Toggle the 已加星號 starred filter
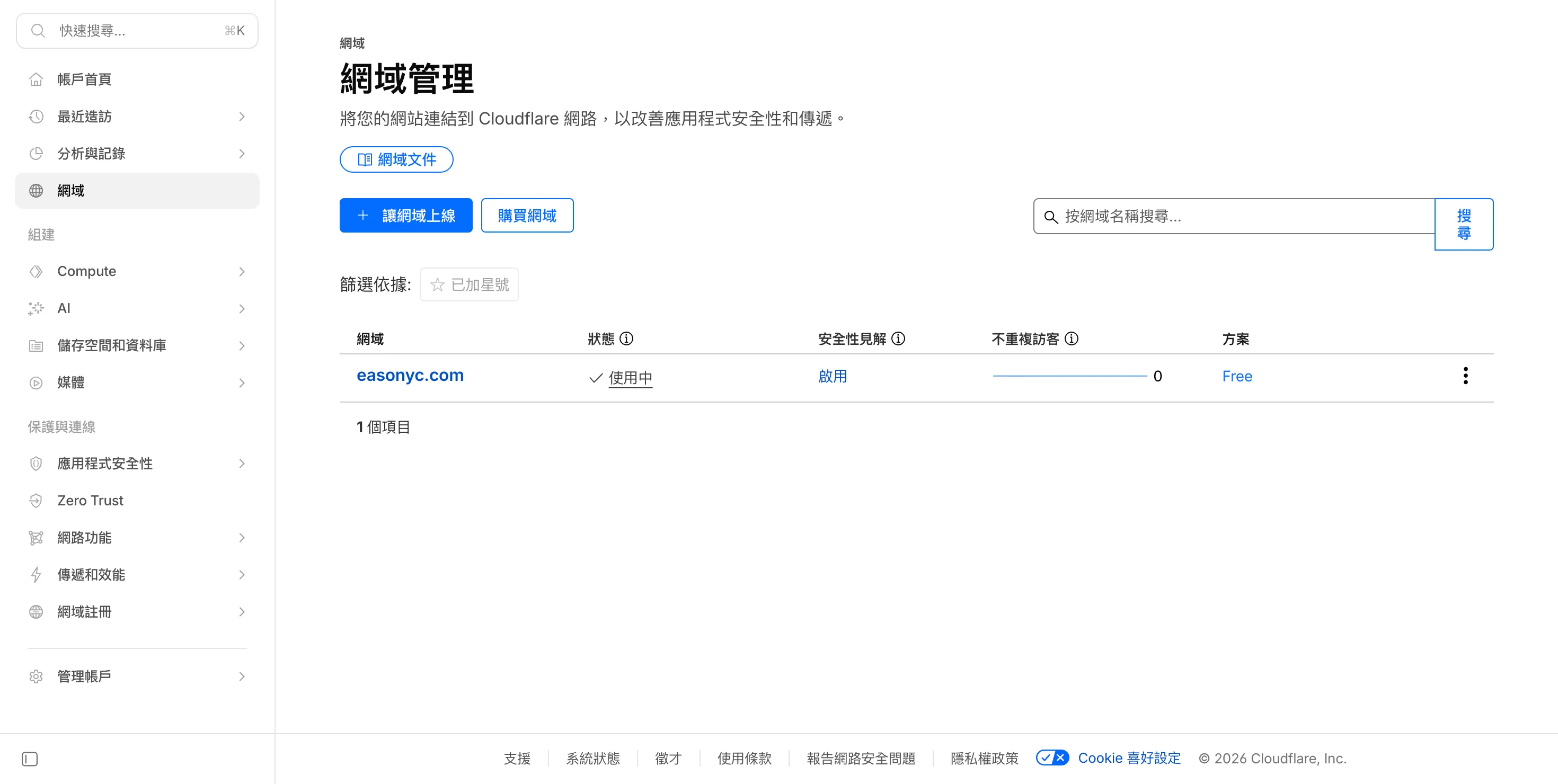1558x784 pixels. (470, 284)
